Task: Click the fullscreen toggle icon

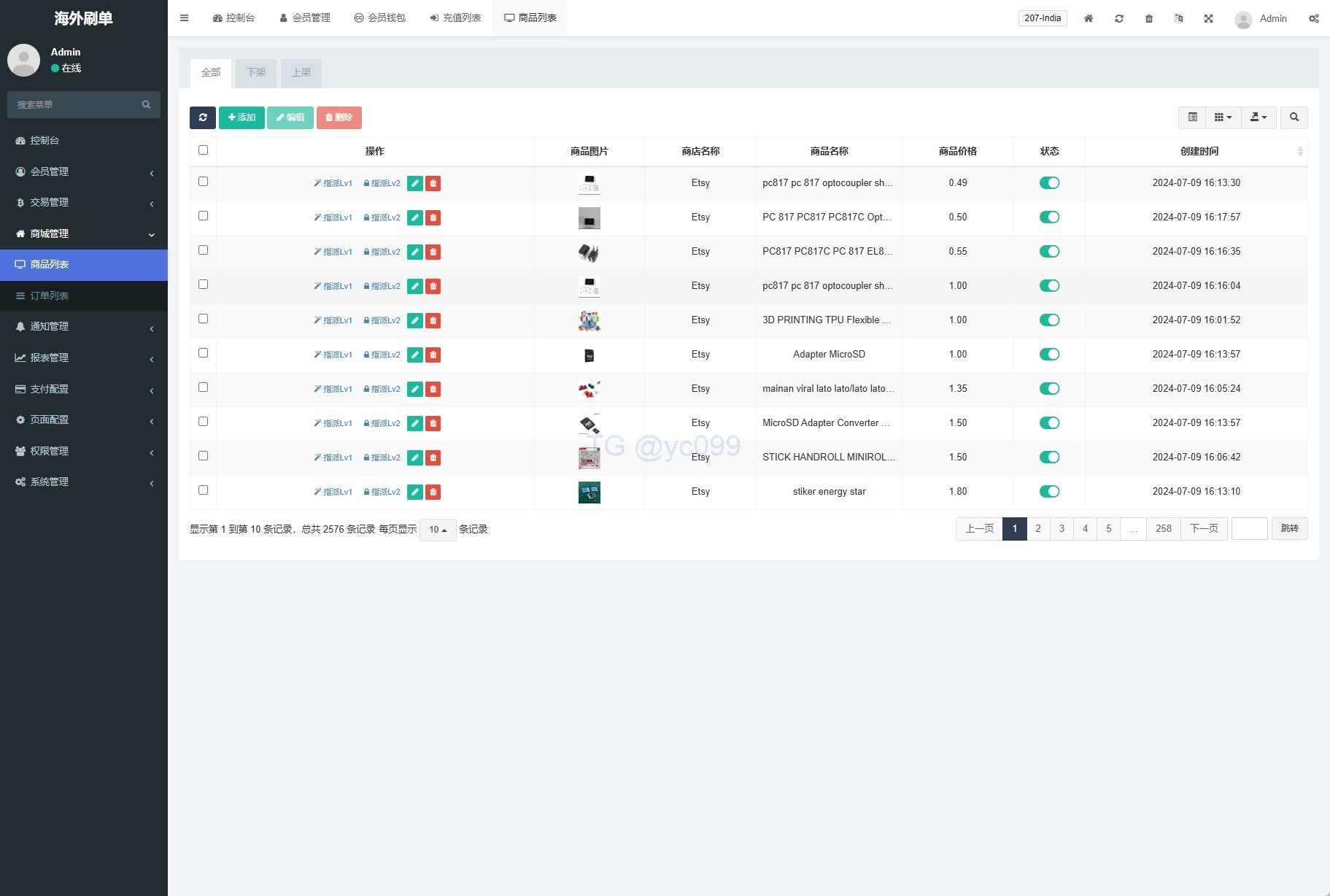Action: (1208, 18)
